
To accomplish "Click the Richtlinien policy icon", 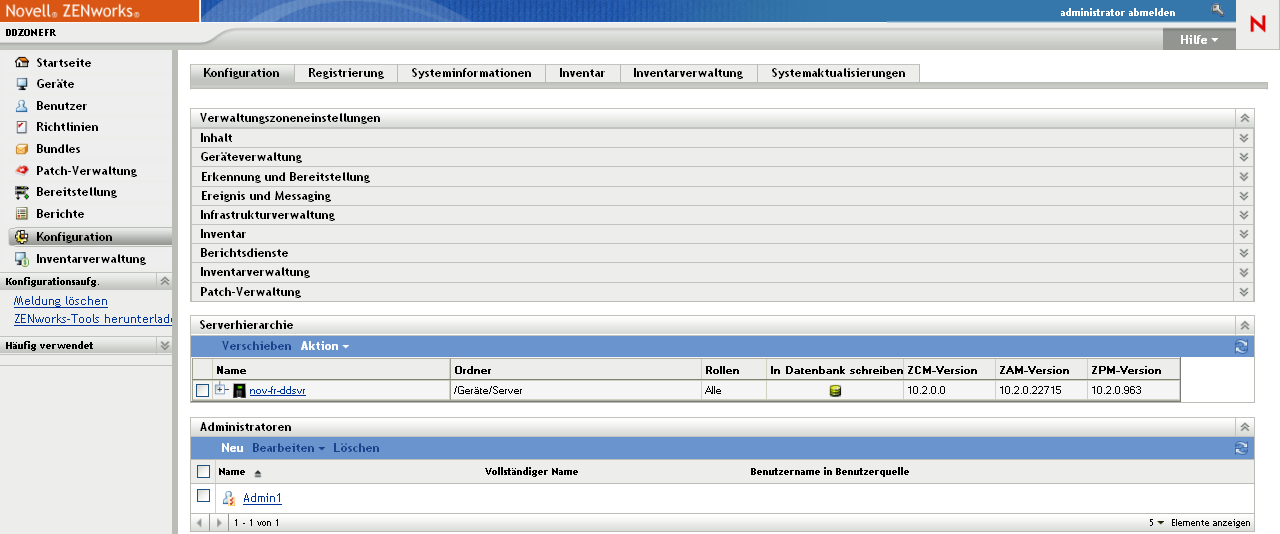I will (22, 127).
